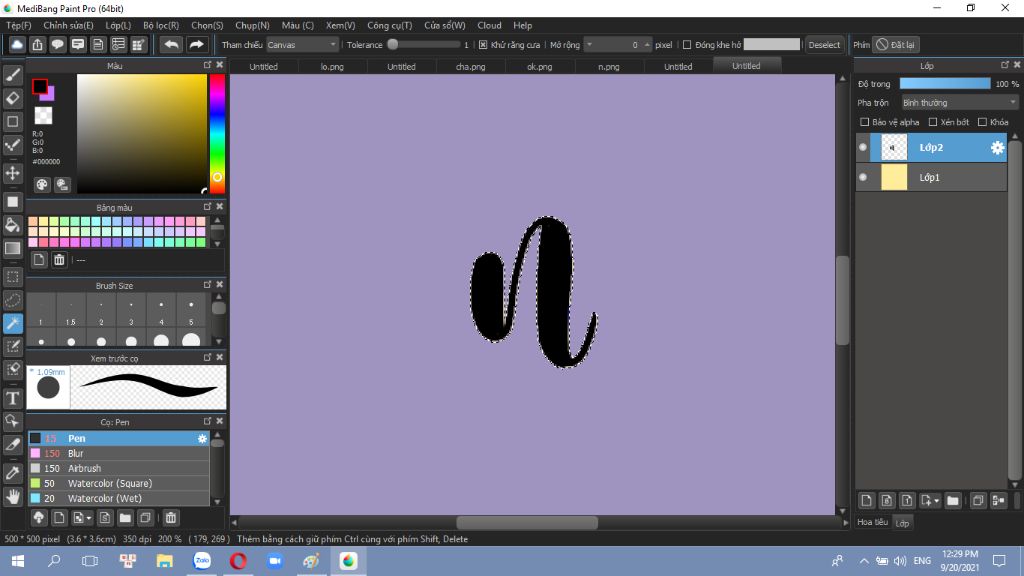Toggle visibility of Lớp2 layer
The width and height of the screenshot is (1024, 576).
(863, 148)
